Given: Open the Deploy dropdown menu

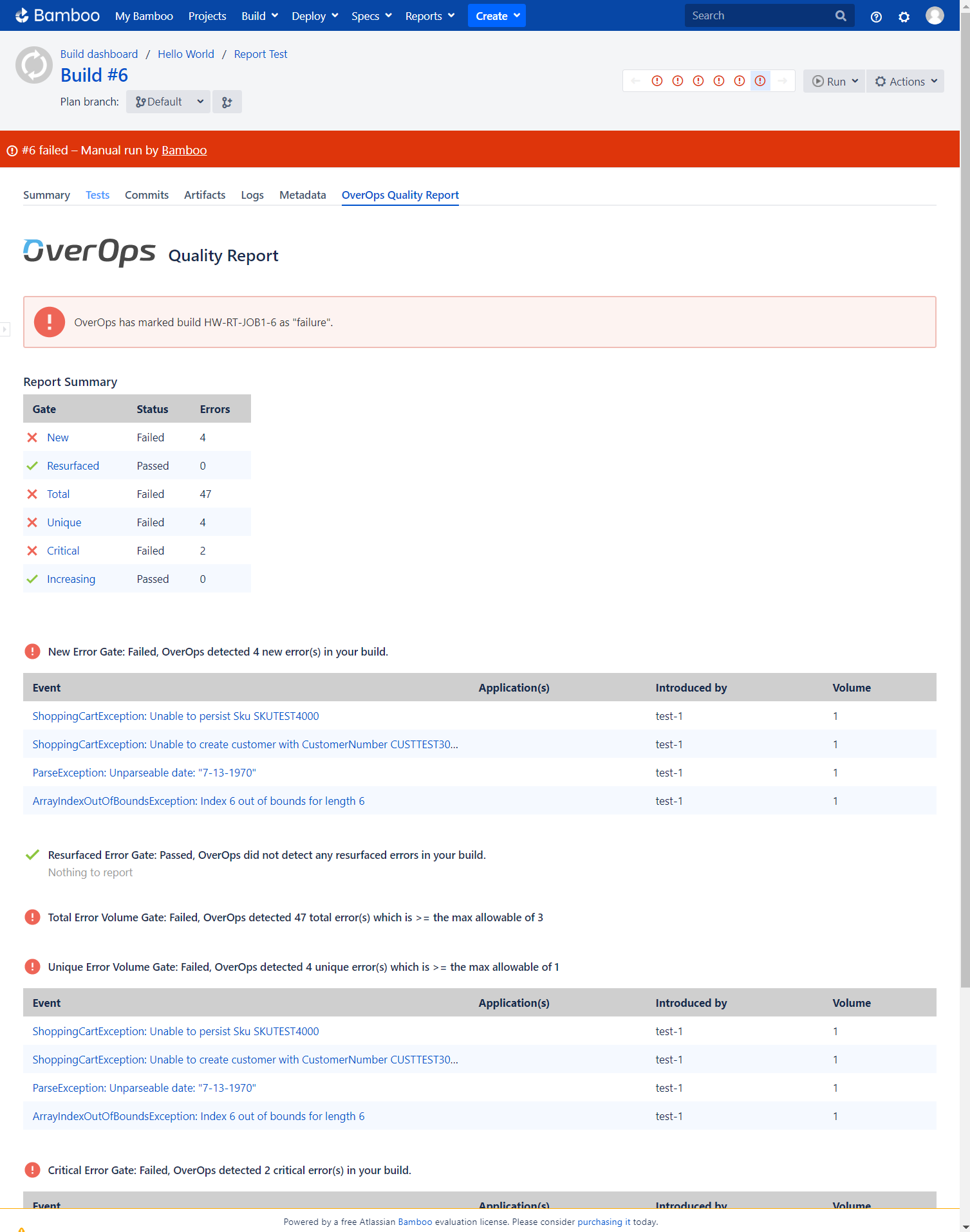Looking at the screenshot, I should coord(315,16).
